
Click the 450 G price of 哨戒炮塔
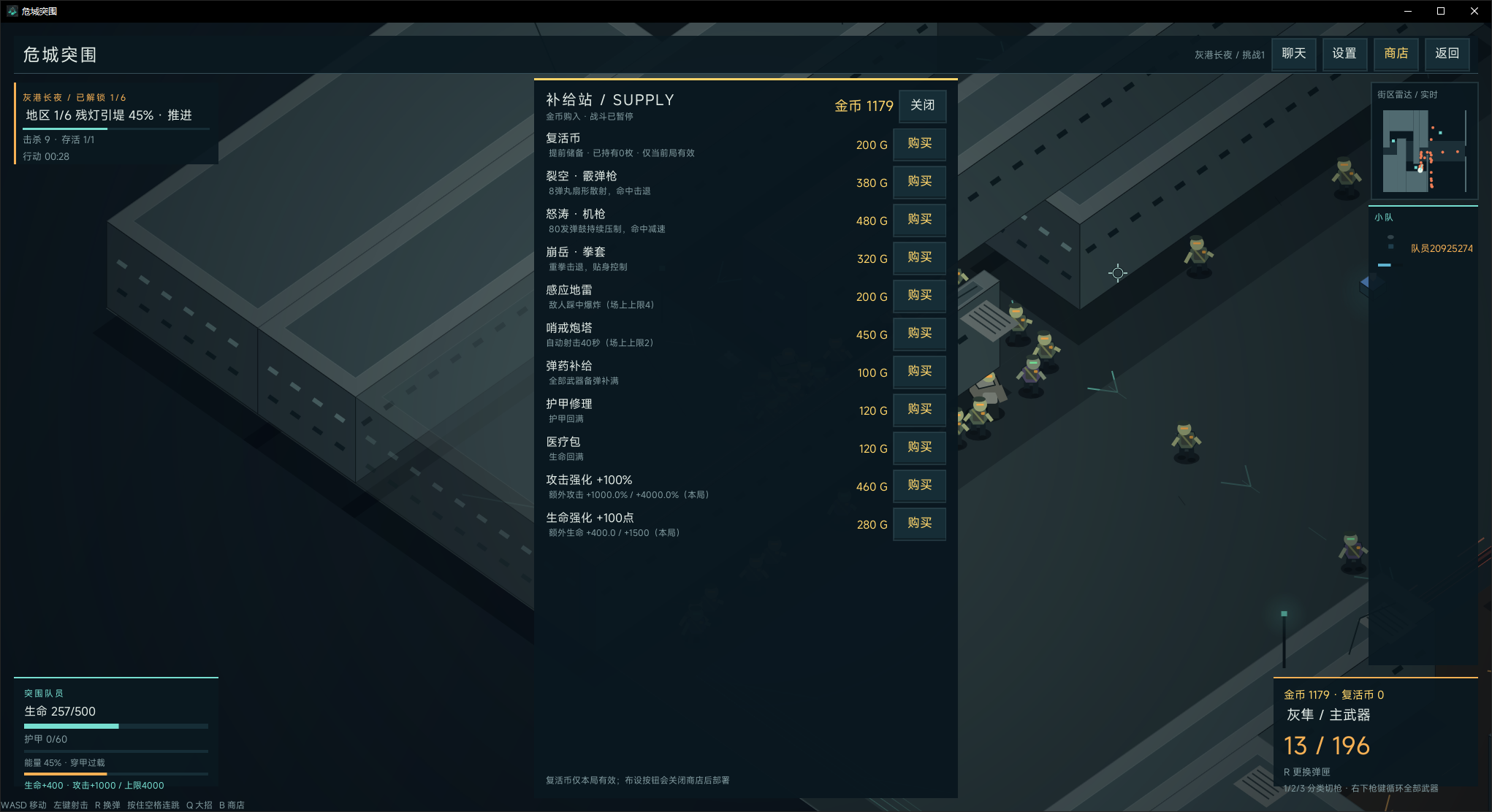pos(872,334)
